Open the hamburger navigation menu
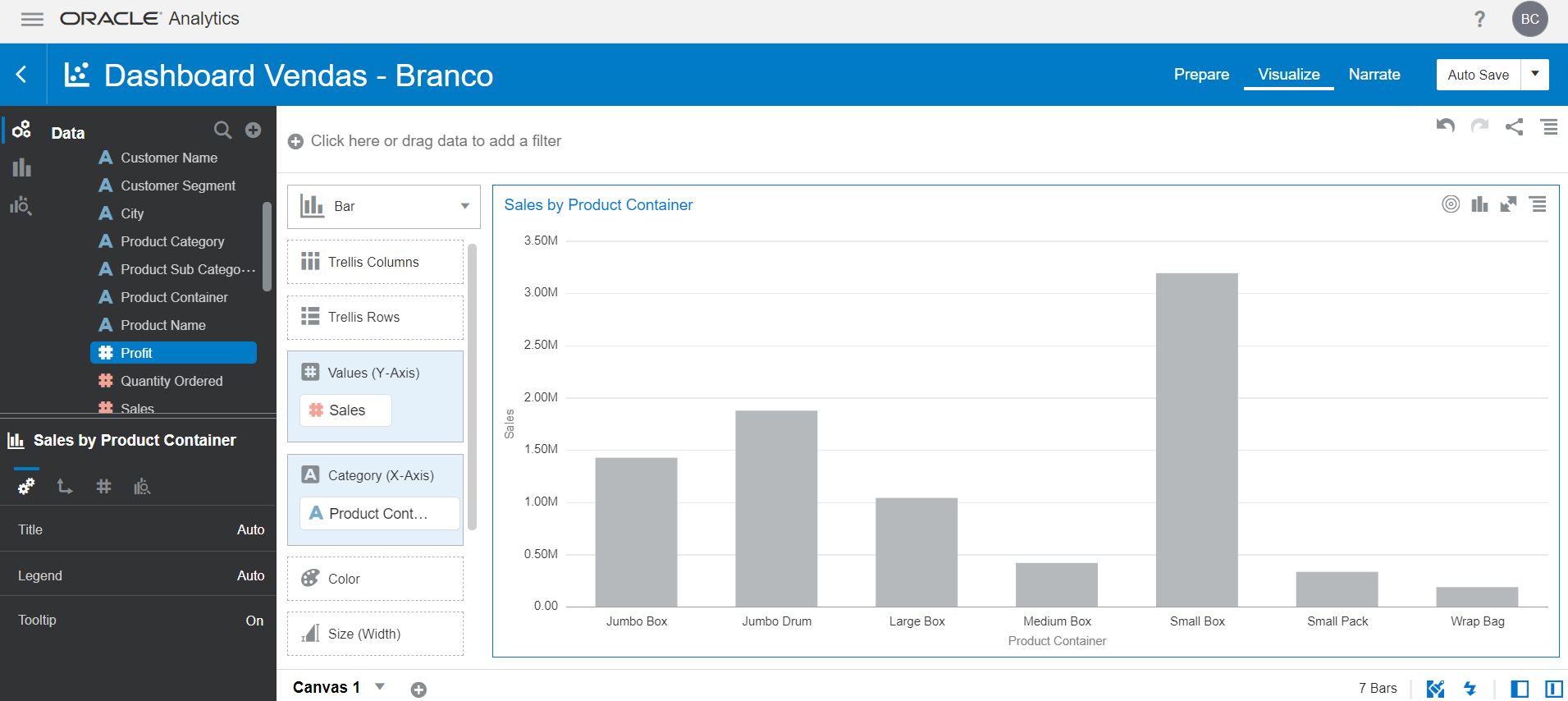This screenshot has width=1568, height=701. click(32, 19)
